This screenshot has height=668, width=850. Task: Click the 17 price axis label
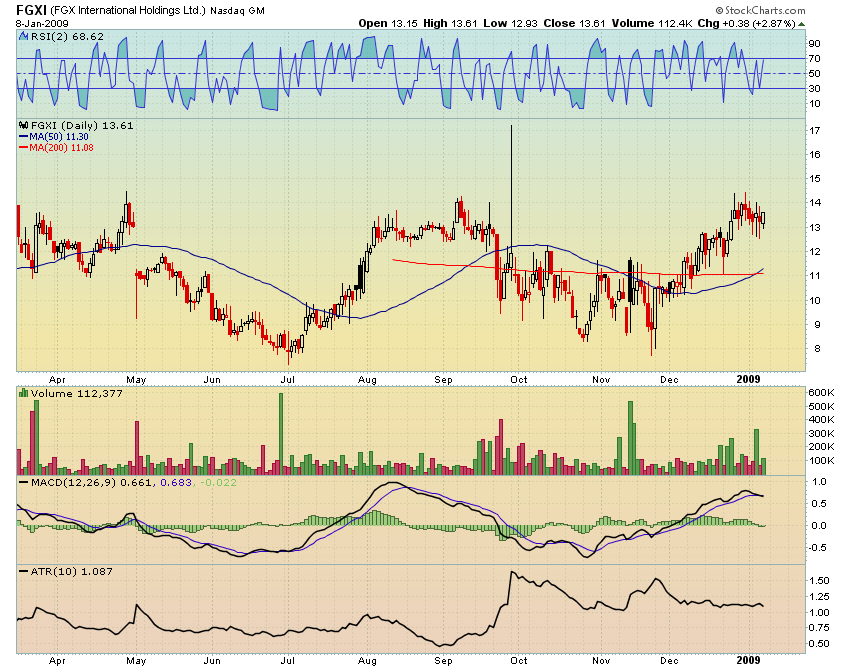[x=814, y=130]
